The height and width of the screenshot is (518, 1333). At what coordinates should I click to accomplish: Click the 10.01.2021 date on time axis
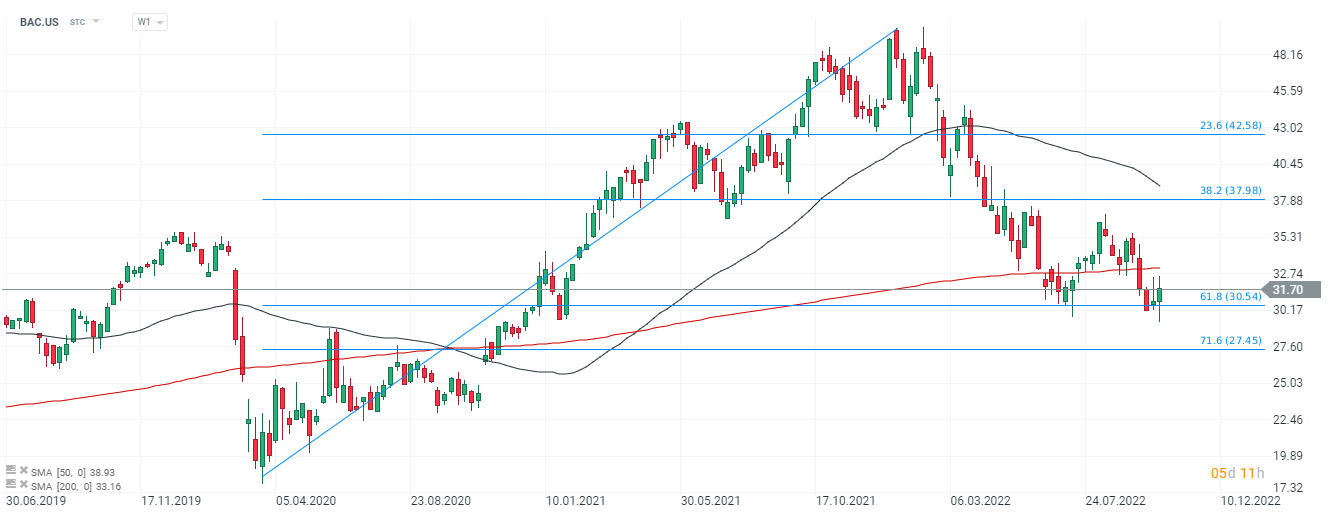coord(574,499)
